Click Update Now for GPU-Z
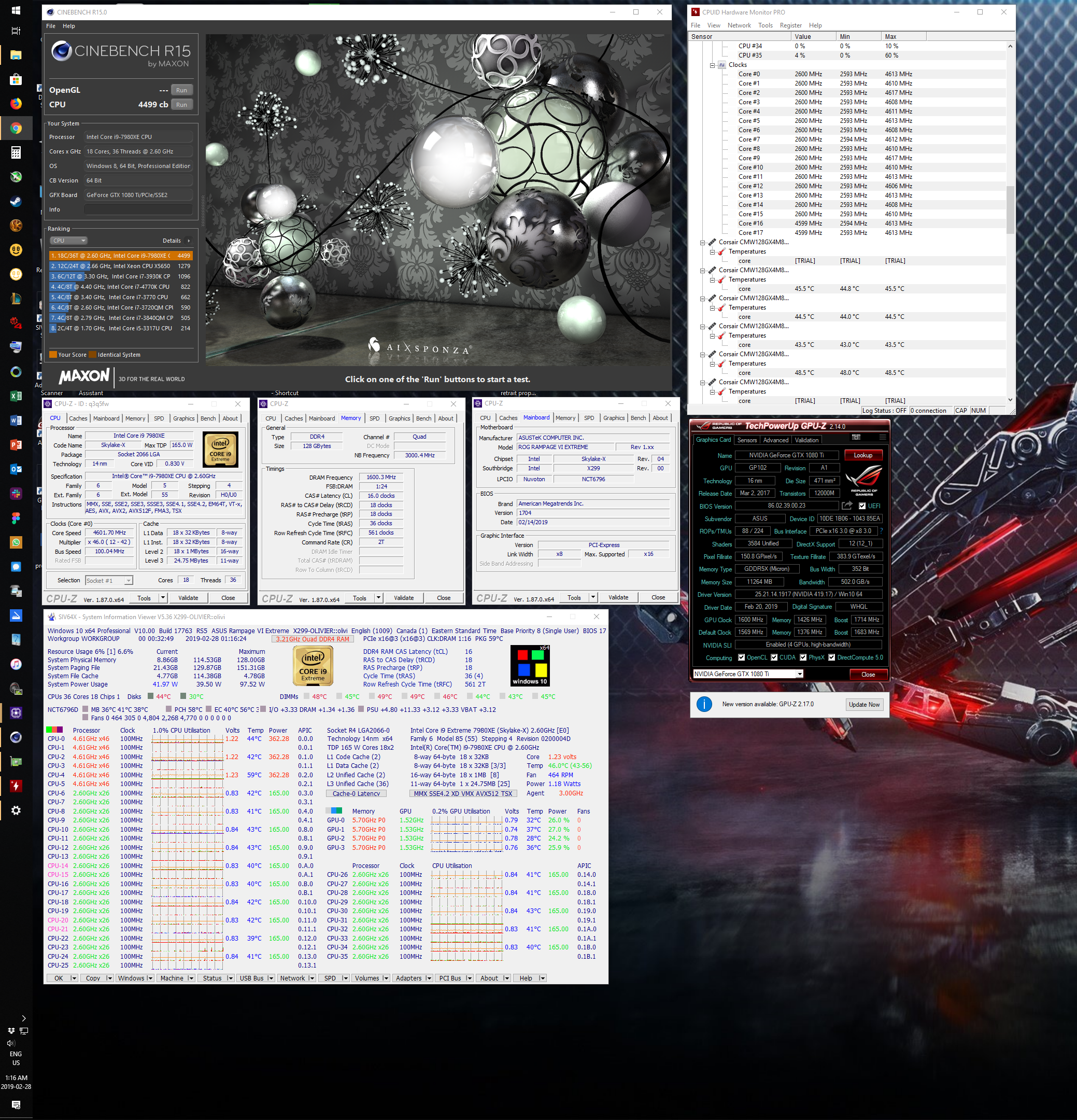The height and width of the screenshot is (1120, 1077). pyautogui.click(x=864, y=705)
